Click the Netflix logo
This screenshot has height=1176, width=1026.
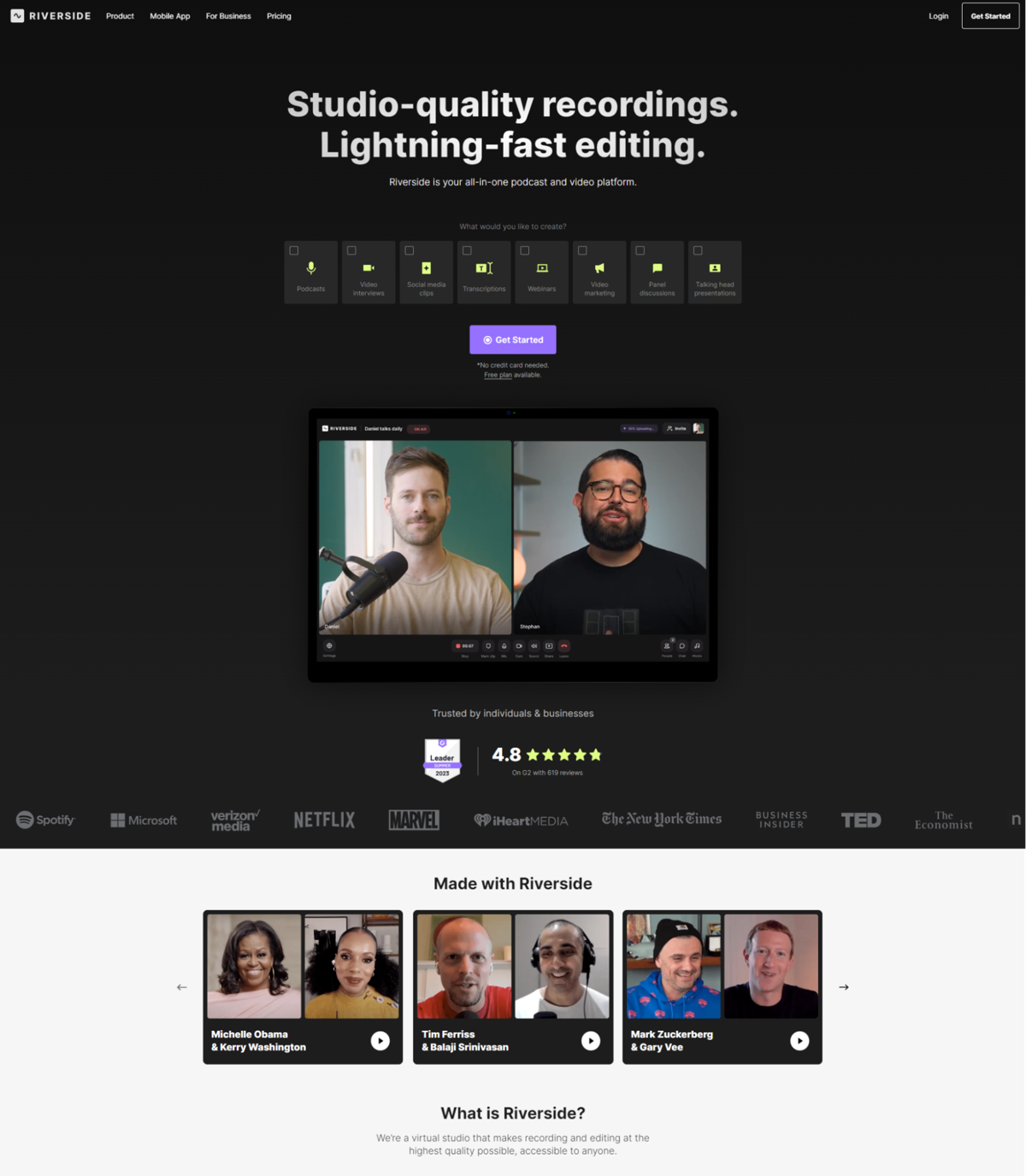coord(324,820)
